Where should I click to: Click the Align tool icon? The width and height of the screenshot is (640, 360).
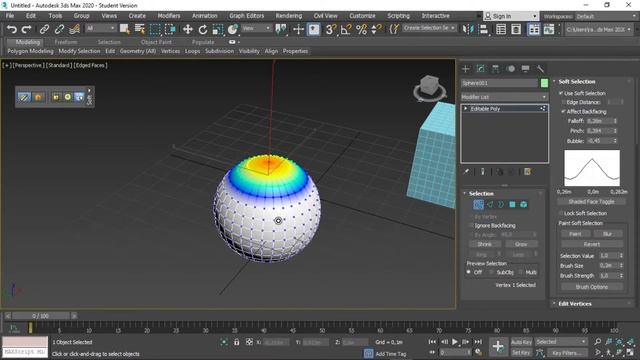point(483,29)
